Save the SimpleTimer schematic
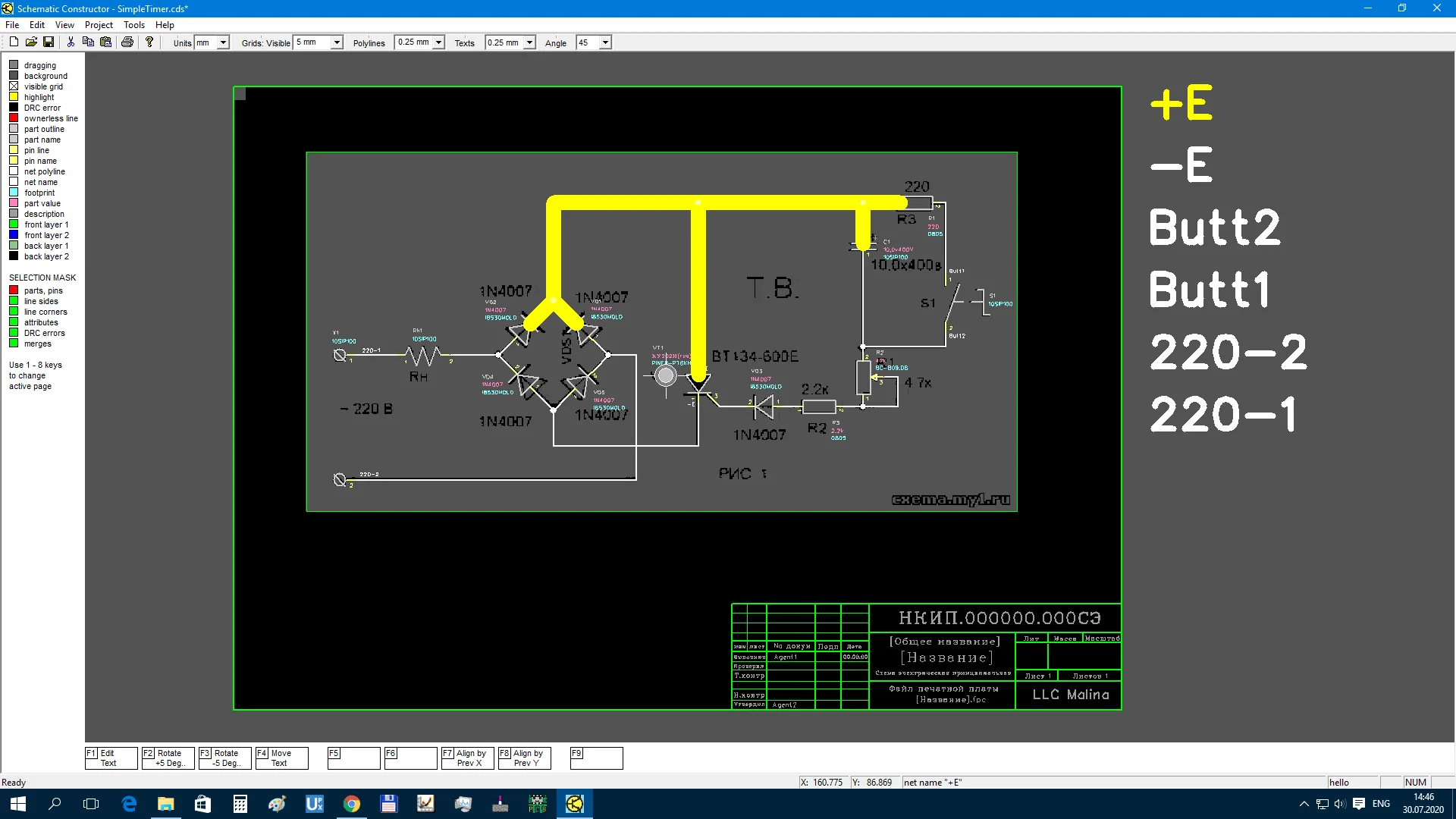1456x819 pixels. (x=49, y=42)
